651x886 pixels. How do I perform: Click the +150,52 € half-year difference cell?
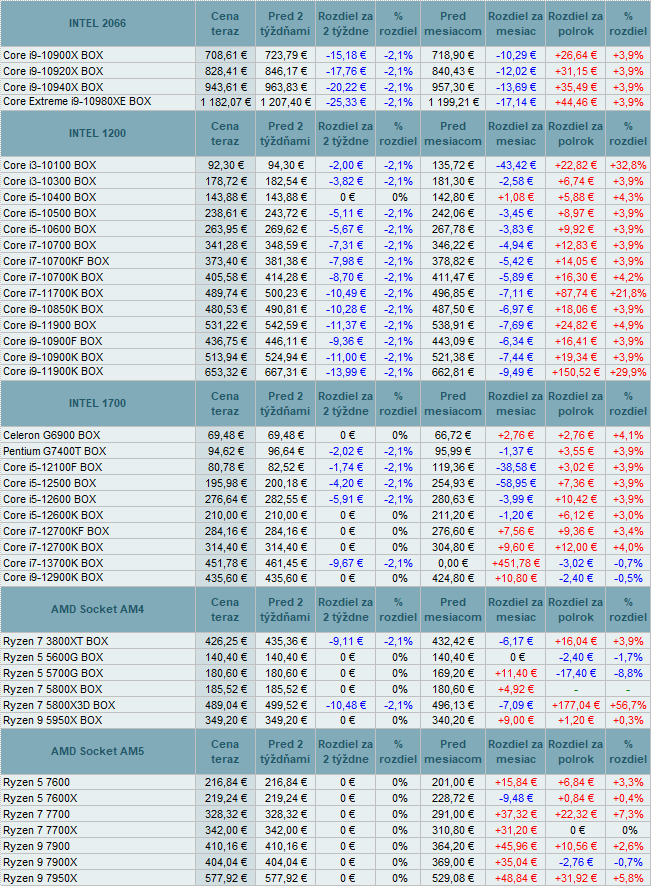pyautogui.click(x=575, y=372)
